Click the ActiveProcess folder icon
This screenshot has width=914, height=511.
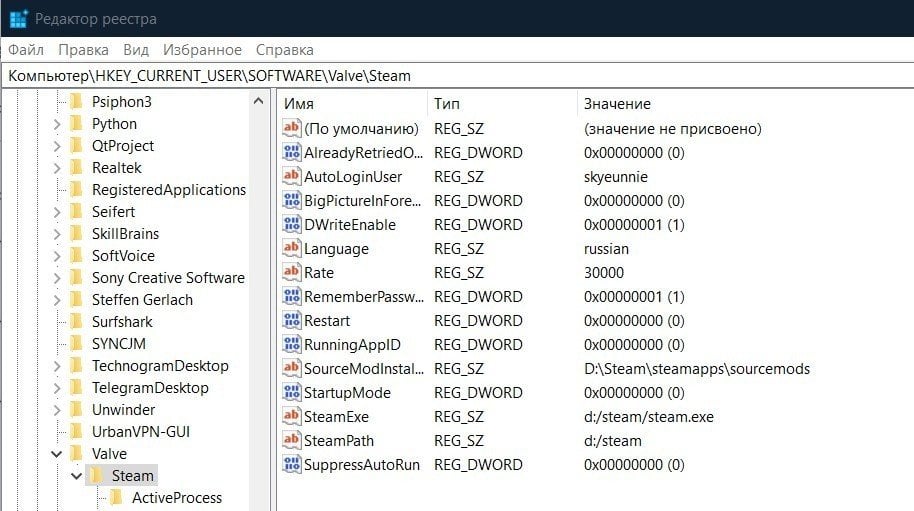tap(116, 498)
